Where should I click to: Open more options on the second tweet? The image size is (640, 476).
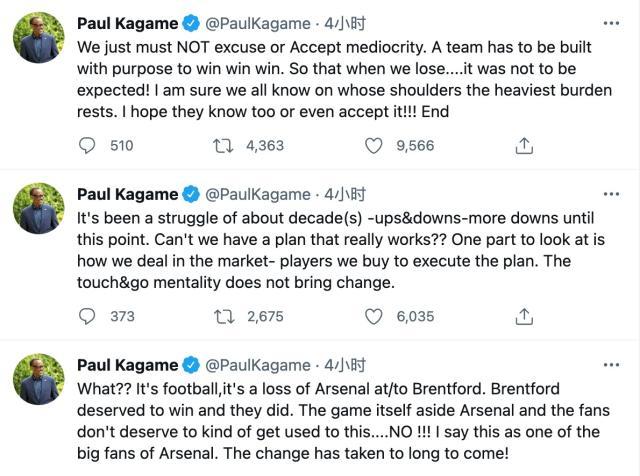[x=612, y=194]
